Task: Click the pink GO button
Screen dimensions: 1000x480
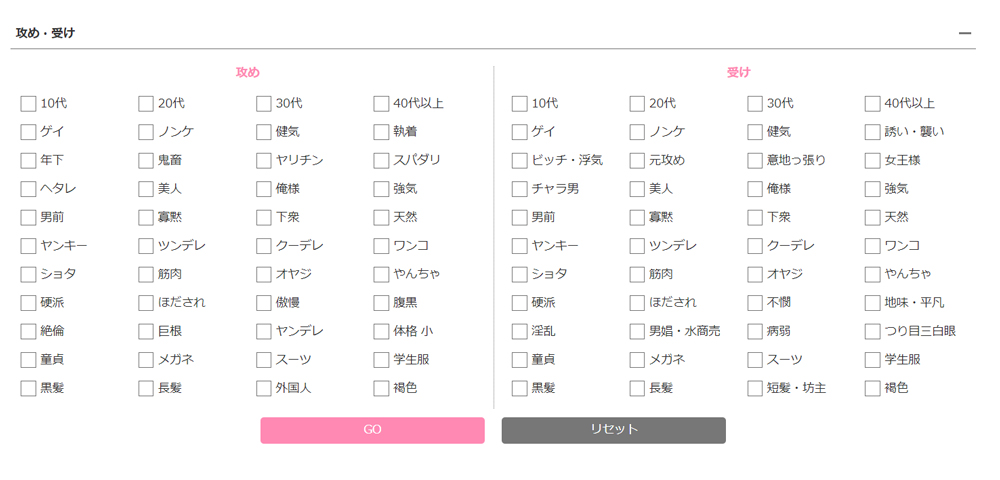Action: (372, 430)
